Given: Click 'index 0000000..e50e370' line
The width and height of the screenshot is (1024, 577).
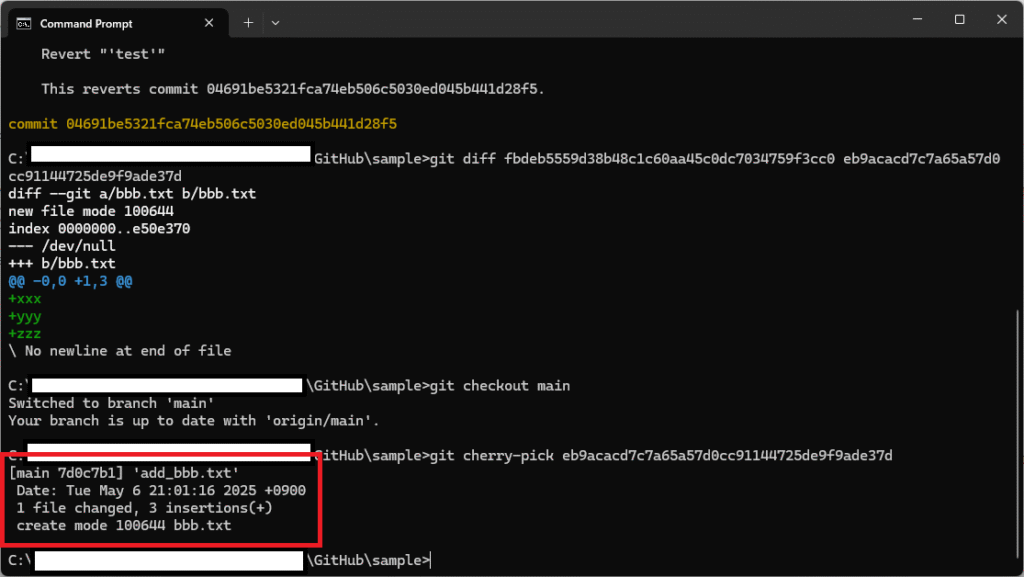Looking at the screenshot, I should [x=99, y=229].
